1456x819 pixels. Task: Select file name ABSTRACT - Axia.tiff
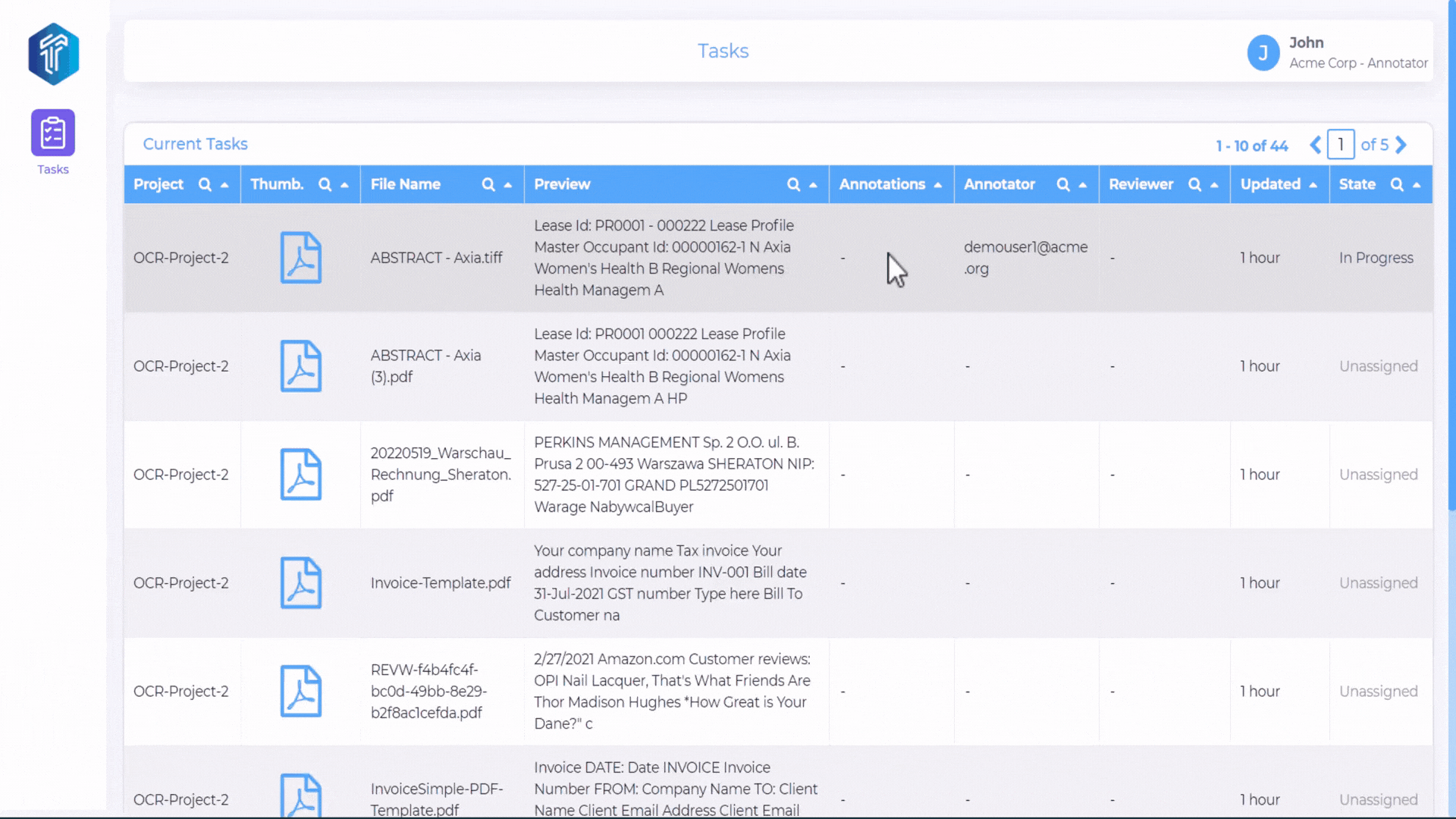coord(437,258)
